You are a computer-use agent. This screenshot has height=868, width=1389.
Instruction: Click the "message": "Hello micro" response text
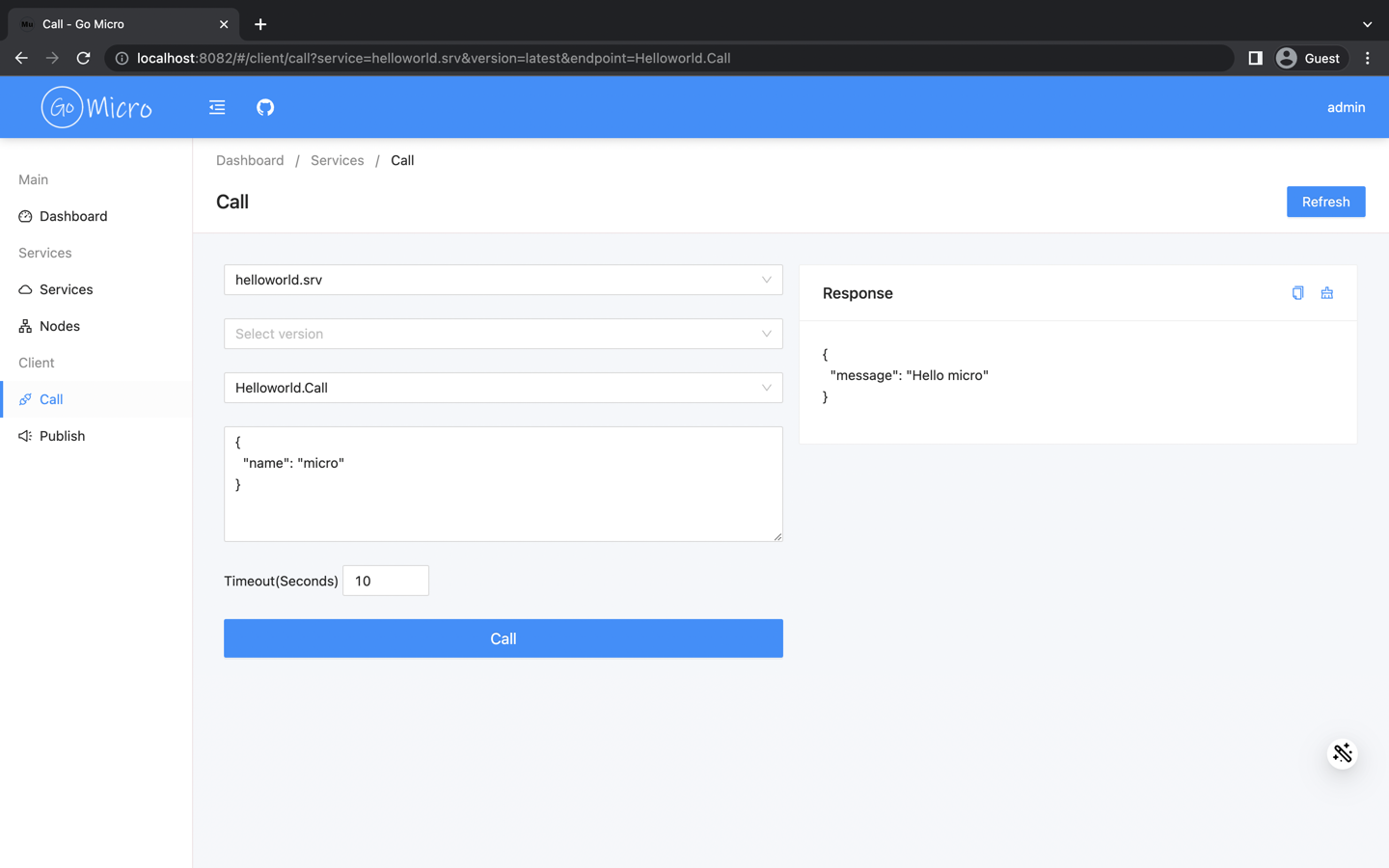909,375
